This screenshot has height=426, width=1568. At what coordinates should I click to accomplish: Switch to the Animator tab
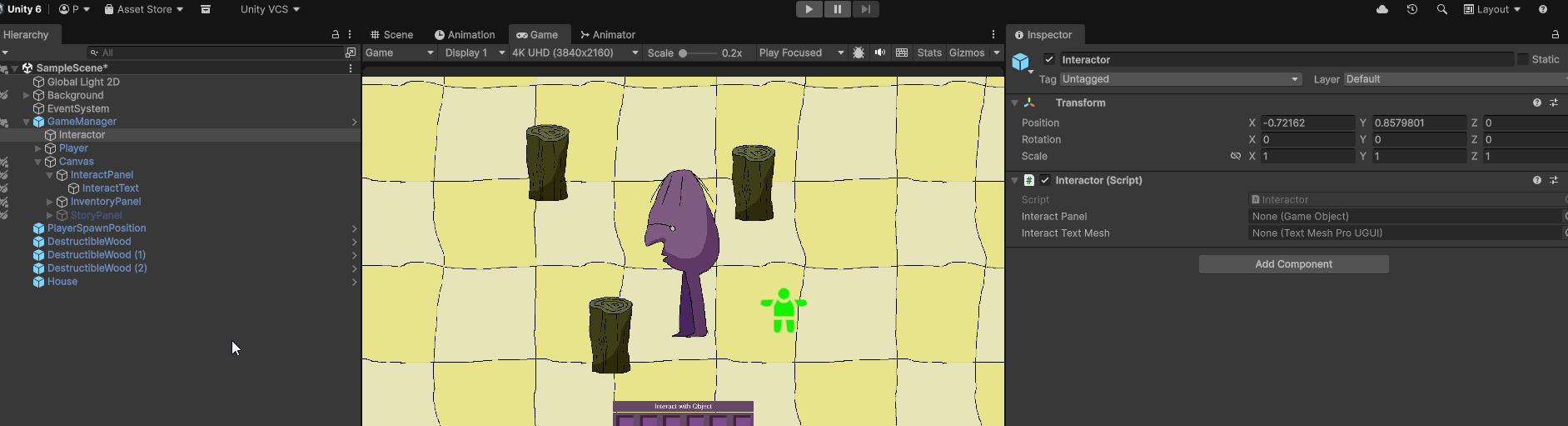[608, 35]
